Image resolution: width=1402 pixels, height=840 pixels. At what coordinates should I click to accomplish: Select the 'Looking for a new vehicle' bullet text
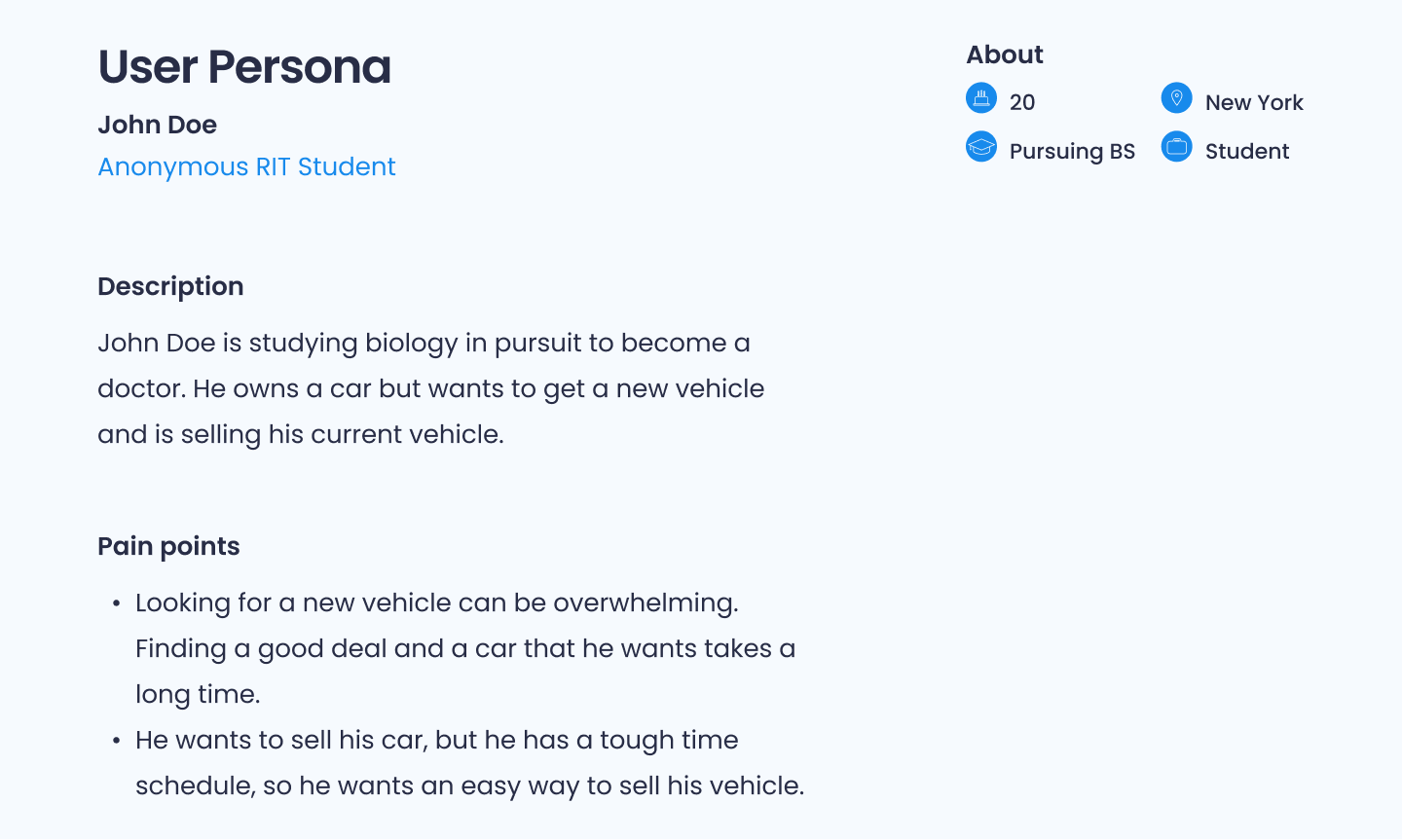tap(465, 648)
